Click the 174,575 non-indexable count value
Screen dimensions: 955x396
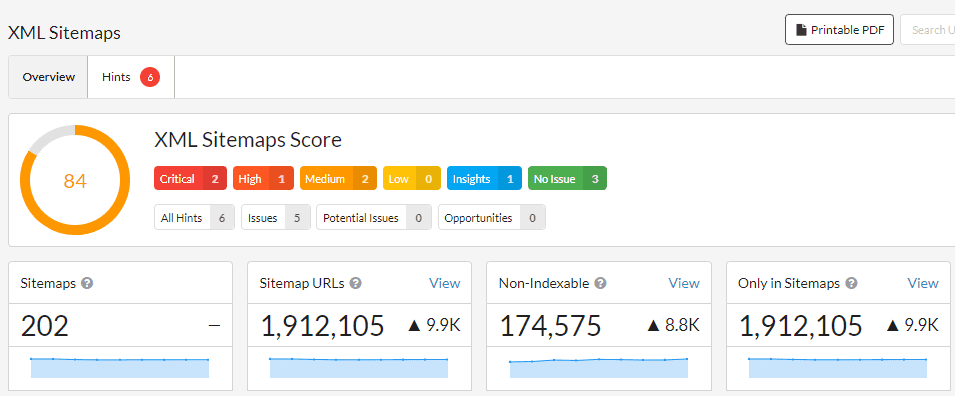point(551,326)
